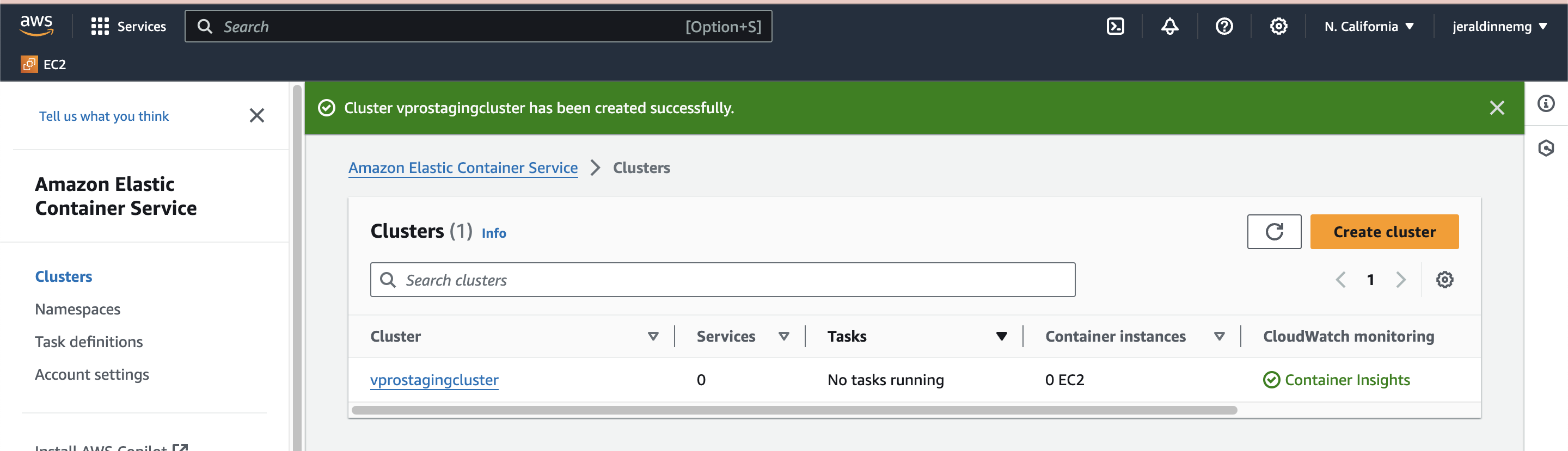Click the Clusters breadcrumb text

click(641, 168)
